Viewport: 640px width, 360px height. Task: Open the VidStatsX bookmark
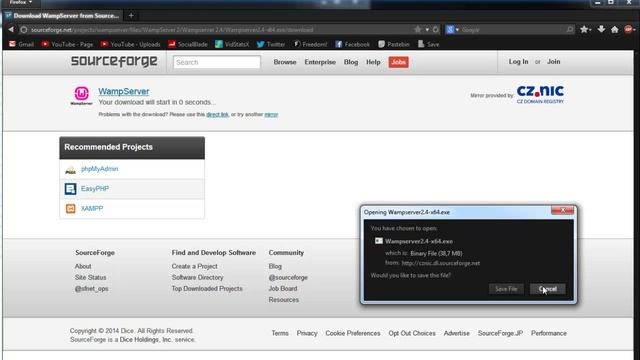tap(232, 44)
